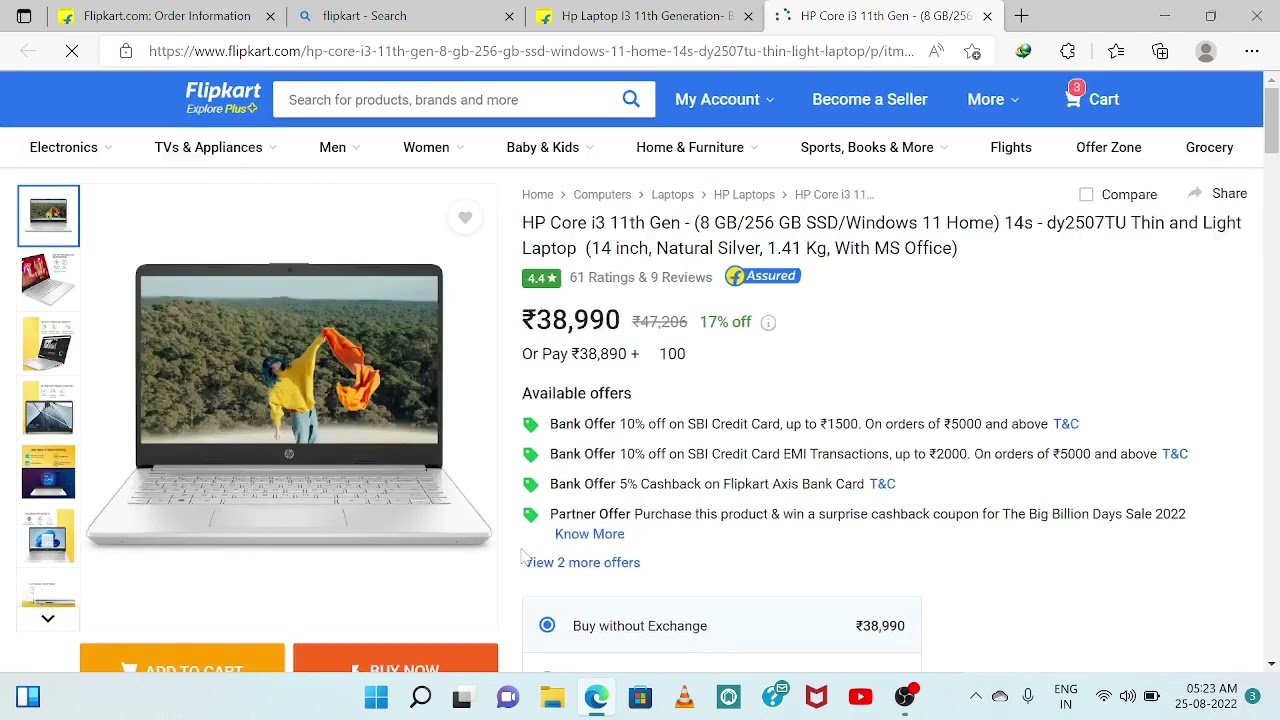
Task: Open browser Favorites list icon
Action: coord(1116,51)
